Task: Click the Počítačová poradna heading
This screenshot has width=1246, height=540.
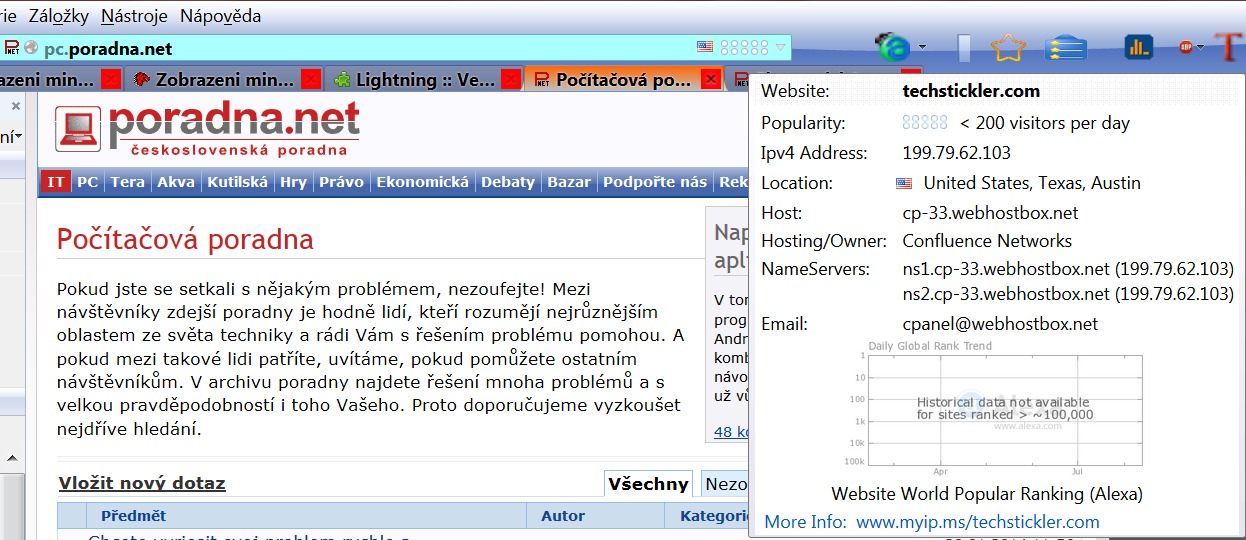Action: (x=185, y=240)
